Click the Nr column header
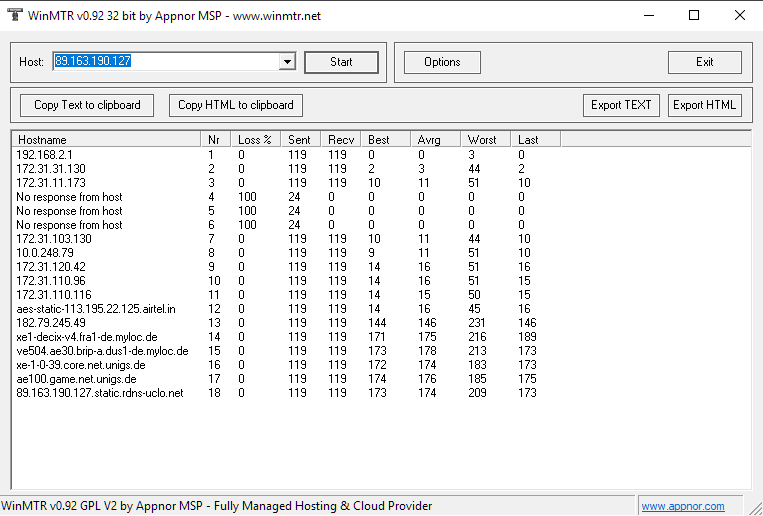Image resolution: width=763 pixels, height=516 pixels. coord(216,140)
